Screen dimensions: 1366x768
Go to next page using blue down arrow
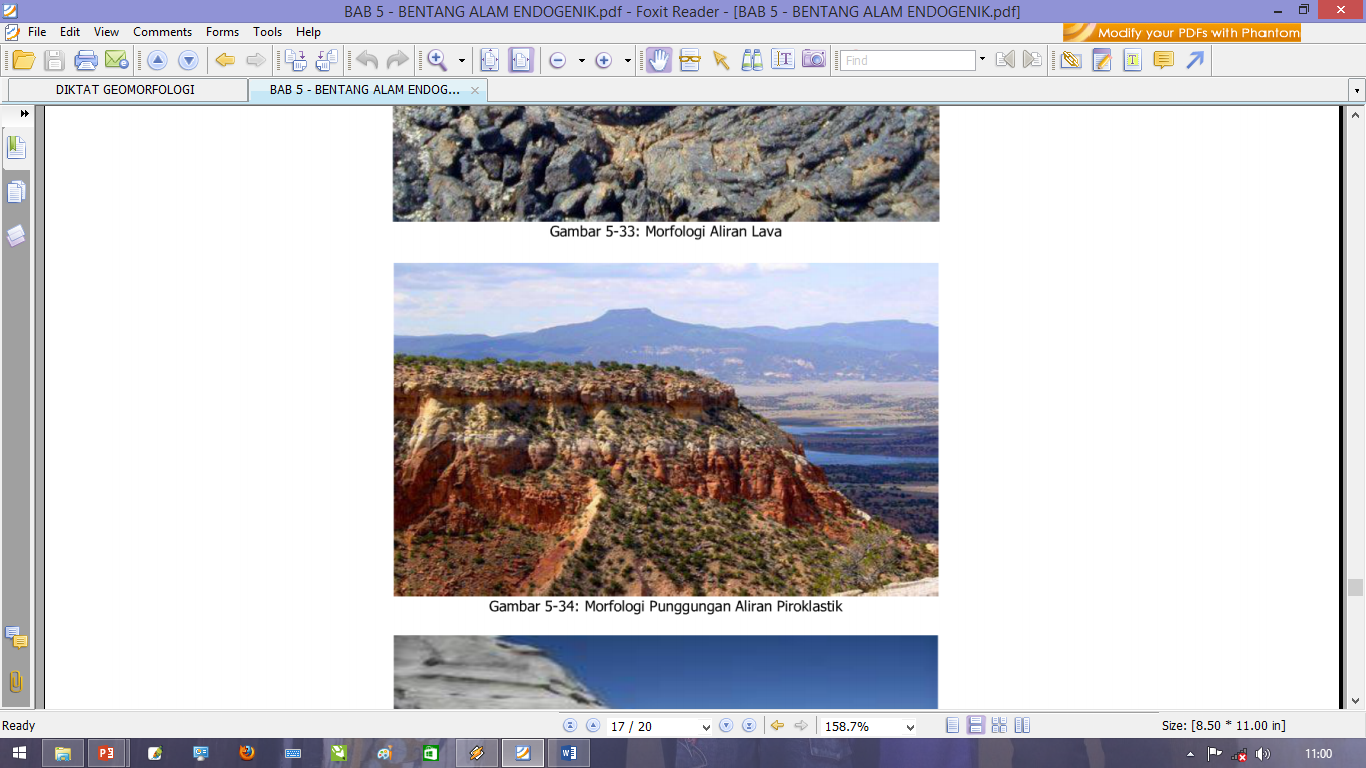187,60
